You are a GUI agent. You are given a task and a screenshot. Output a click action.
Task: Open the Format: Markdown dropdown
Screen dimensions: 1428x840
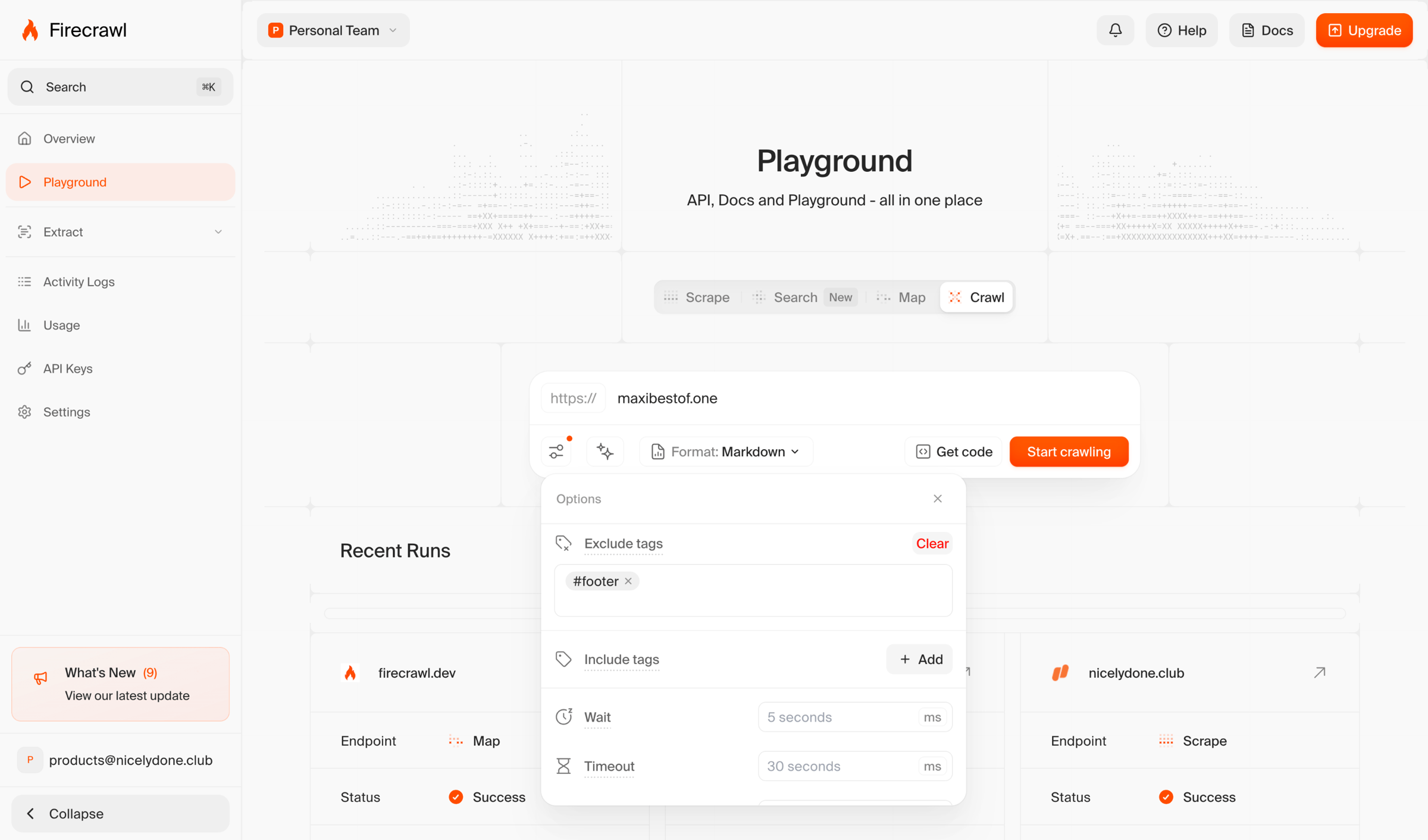click(x=726, y=452)
